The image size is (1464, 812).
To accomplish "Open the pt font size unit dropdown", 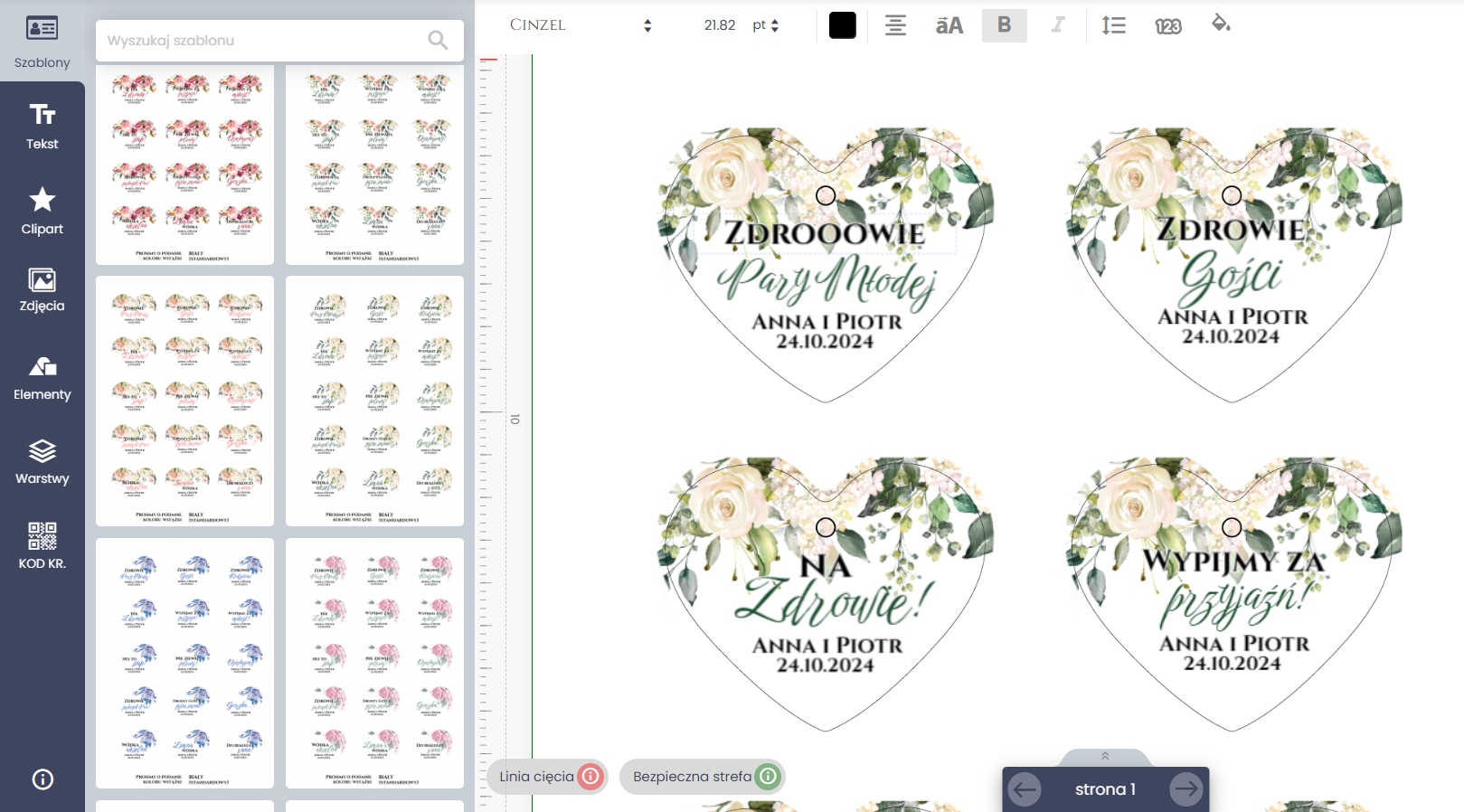I will pos(765,25).
